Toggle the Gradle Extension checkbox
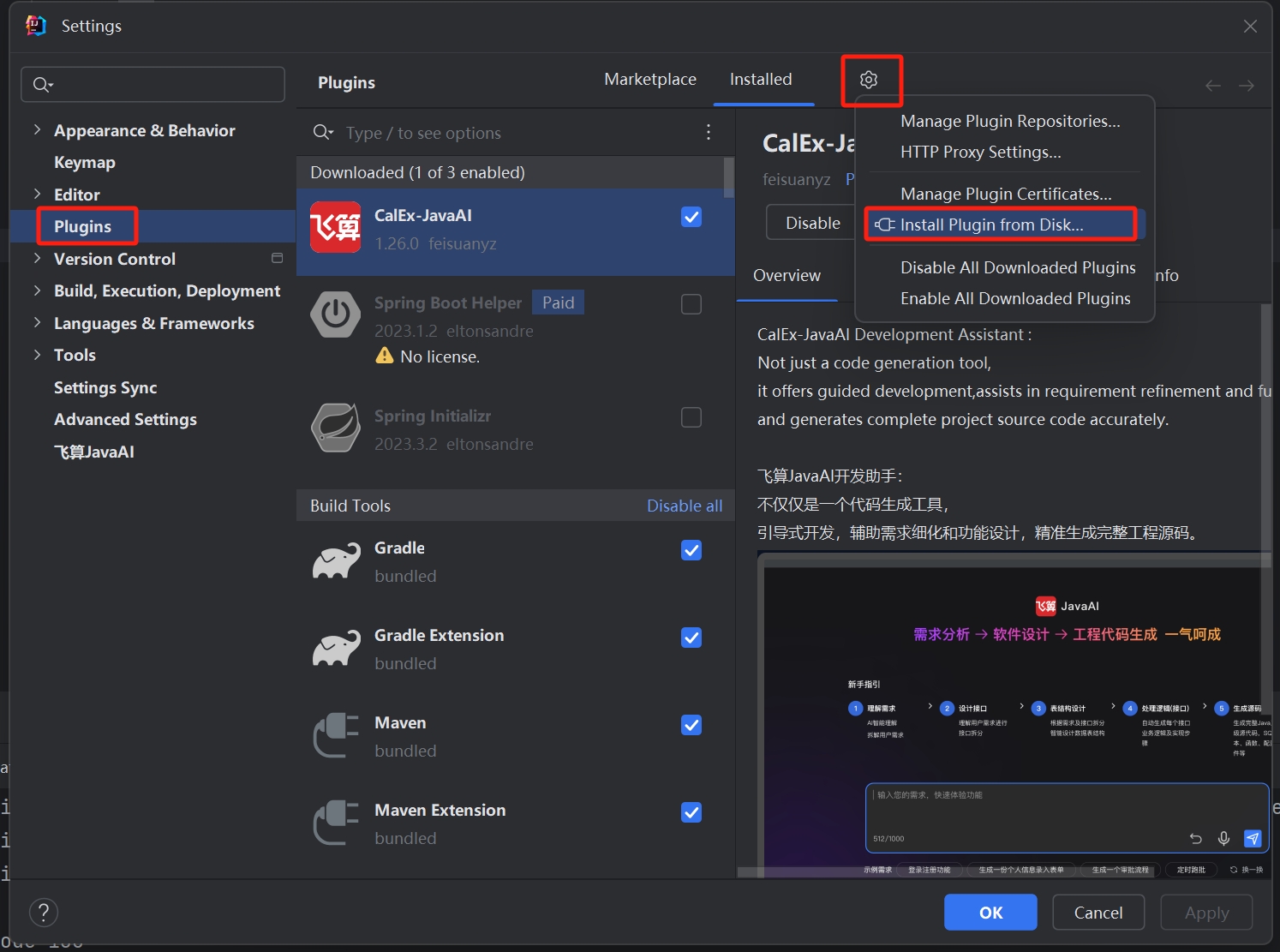Viewport: 1280px width, 952px height. click(691, 638)
